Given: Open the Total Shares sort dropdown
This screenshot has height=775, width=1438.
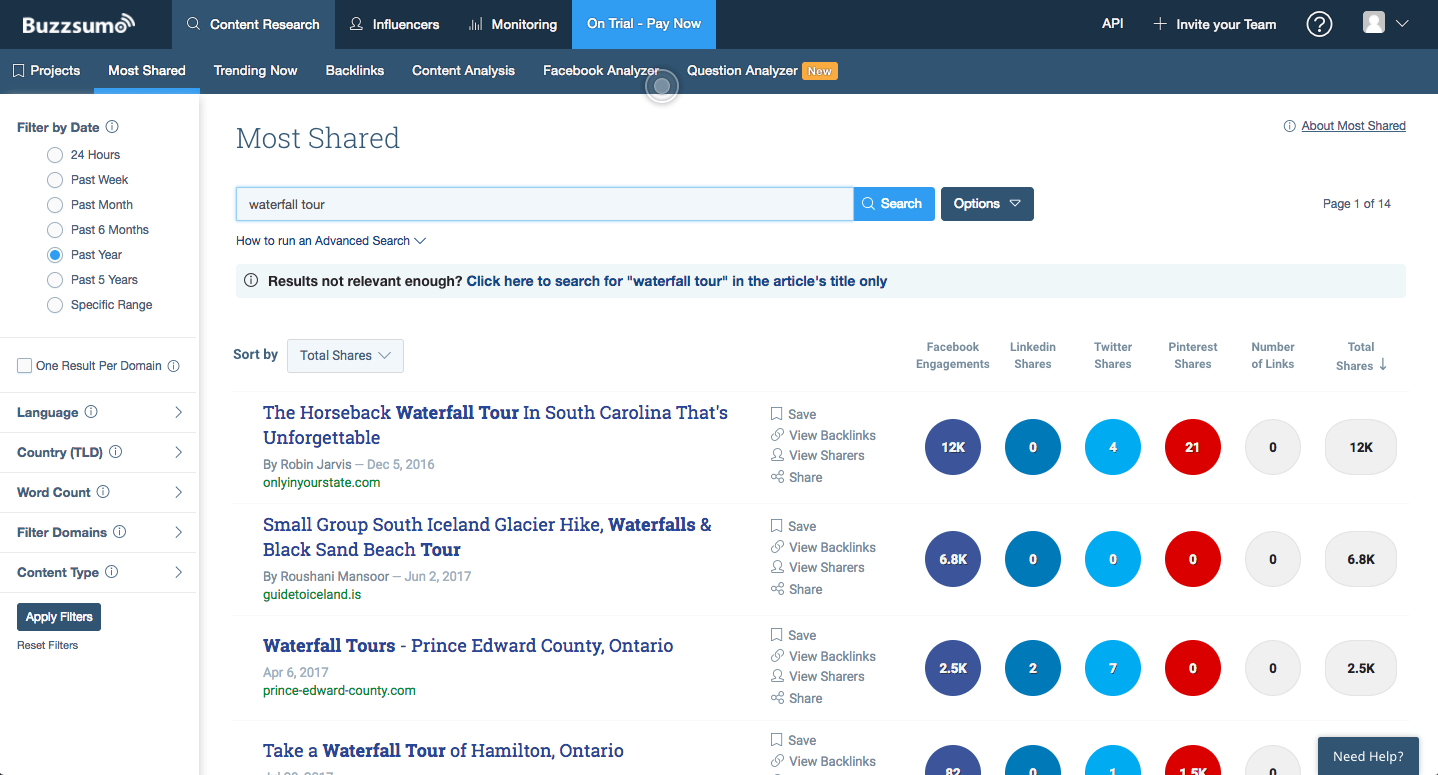Looking at the screenshot, I should (345, 356).
